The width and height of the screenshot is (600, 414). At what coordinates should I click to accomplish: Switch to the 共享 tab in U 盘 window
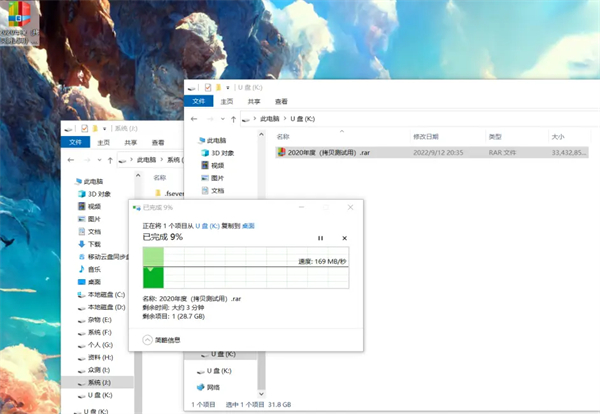coord(254,101)
